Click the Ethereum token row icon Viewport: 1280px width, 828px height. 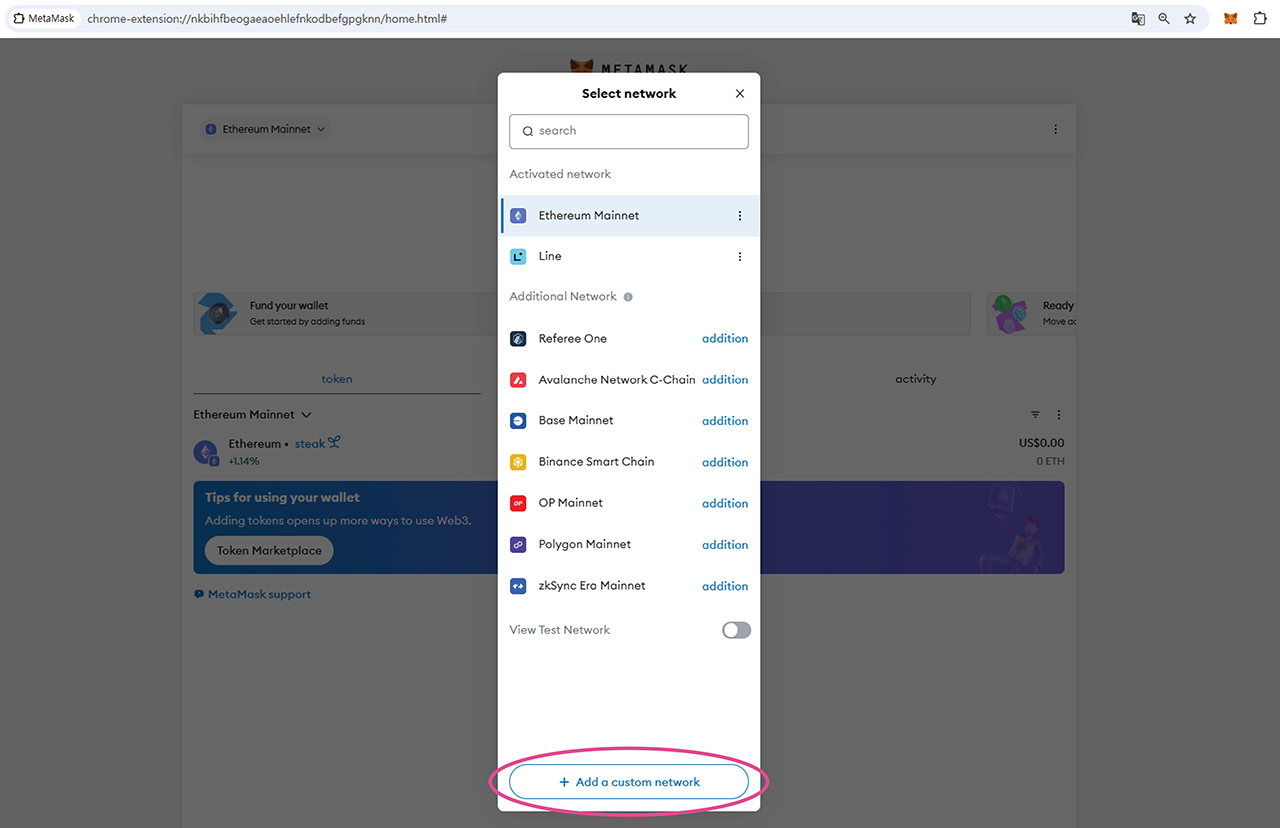pos(206,452)
